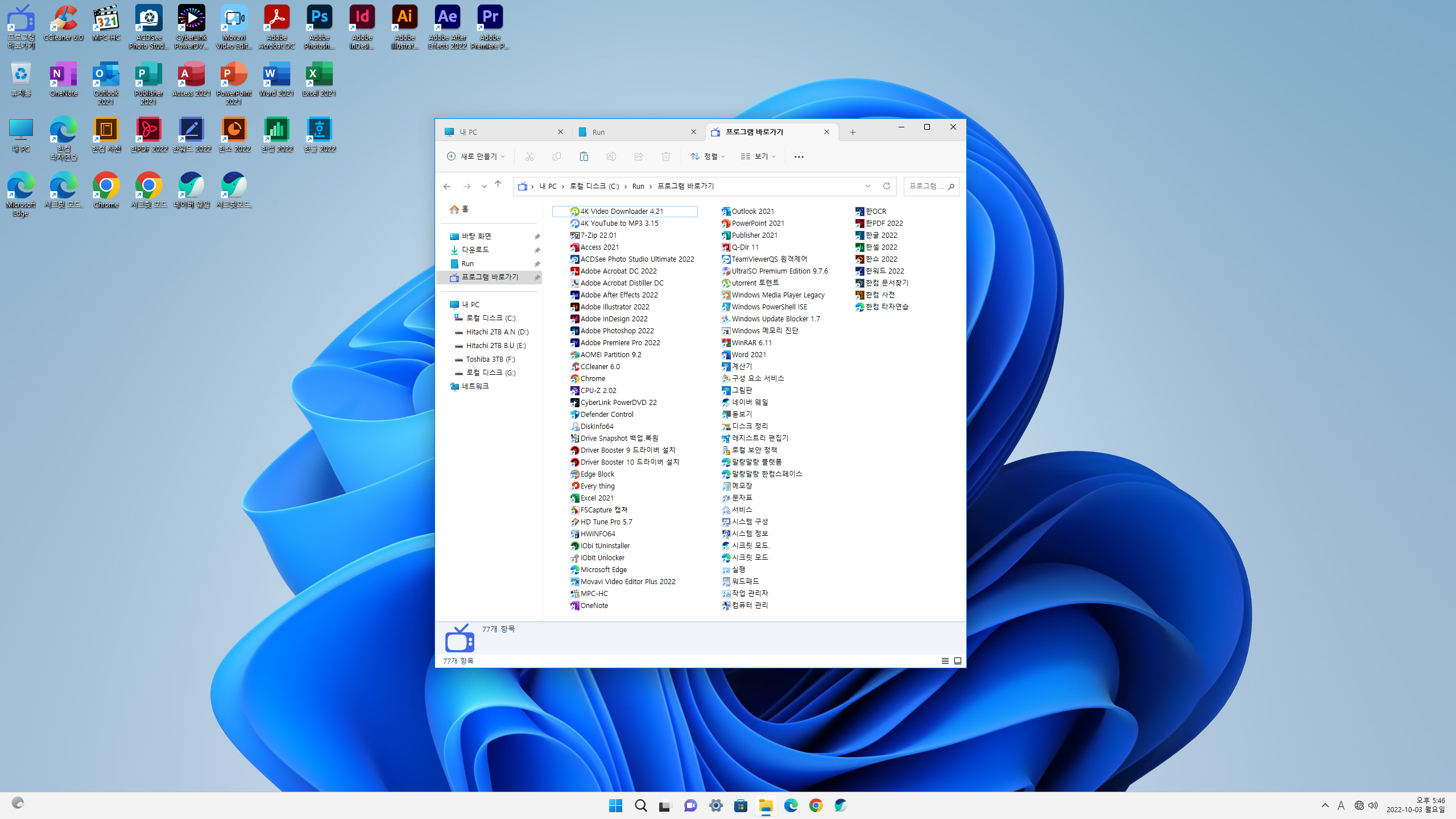Viewport: 1456px width, 819px height.
Task: Switch to details view layout icon
Action: tap(945, 660)
